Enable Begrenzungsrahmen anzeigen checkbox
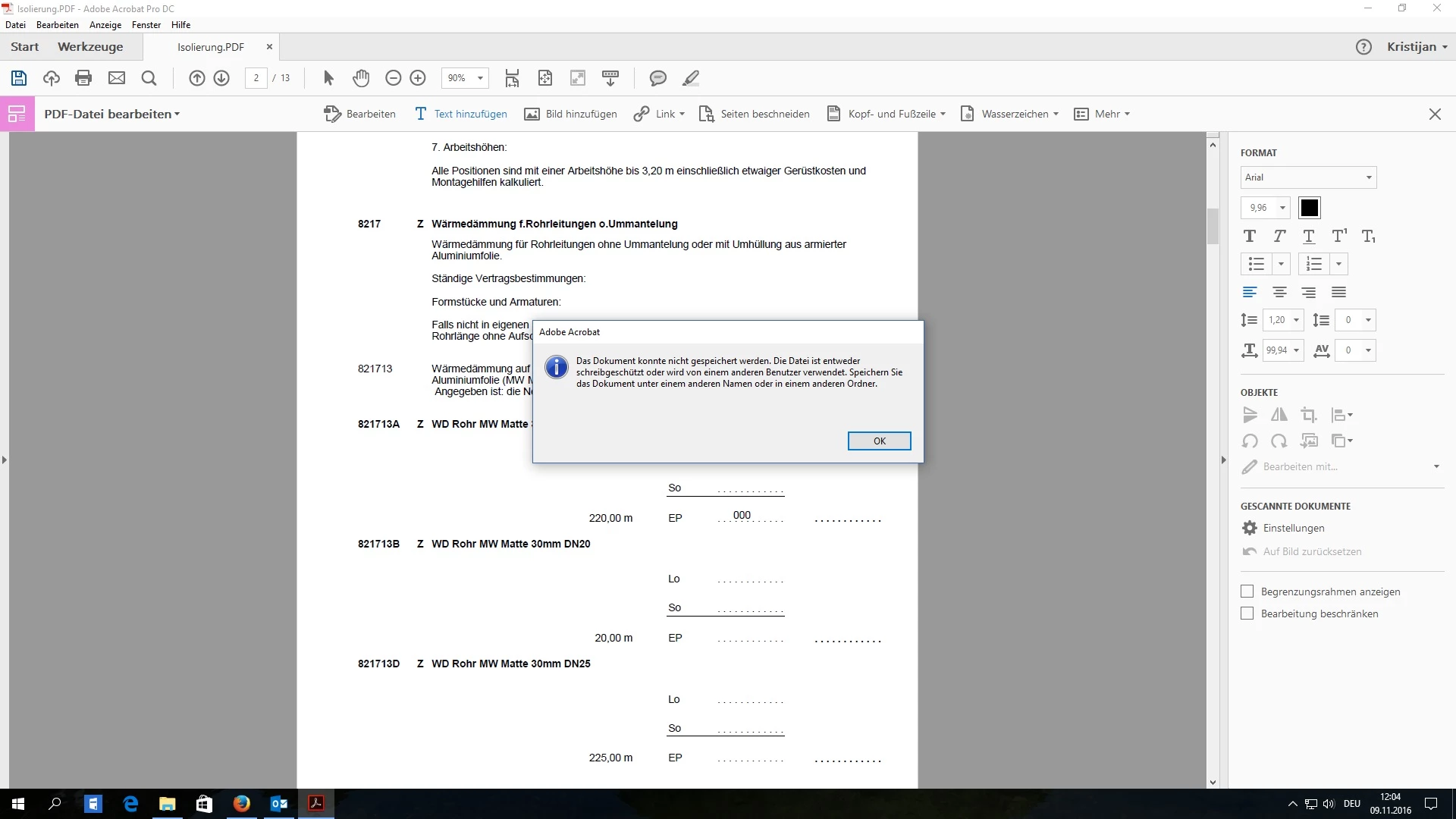This screenshot has height=819, width=1456. [1247, 591]
